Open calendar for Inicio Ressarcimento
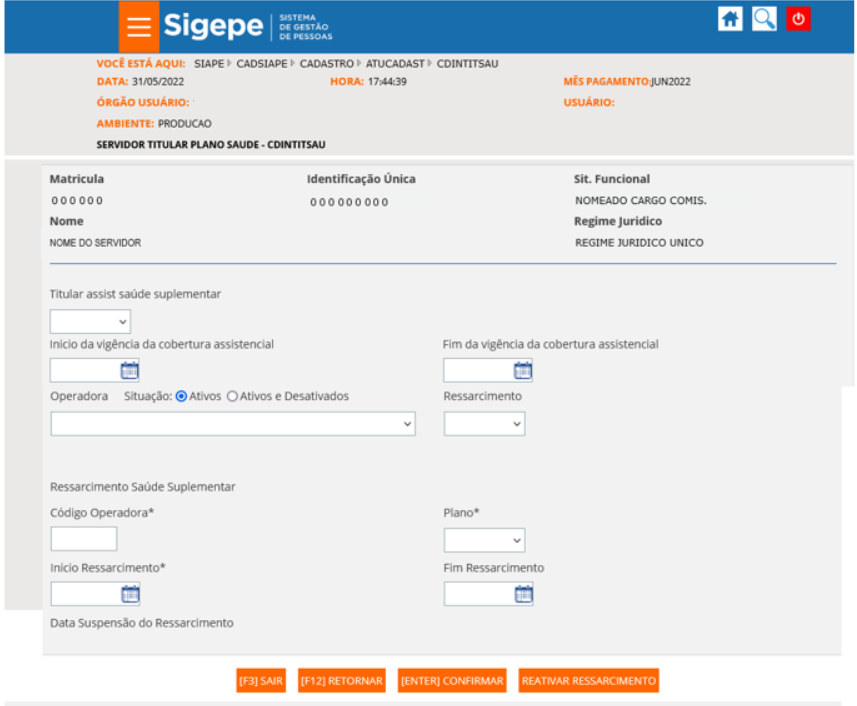857x706 pixels. [x=129, y=594]
